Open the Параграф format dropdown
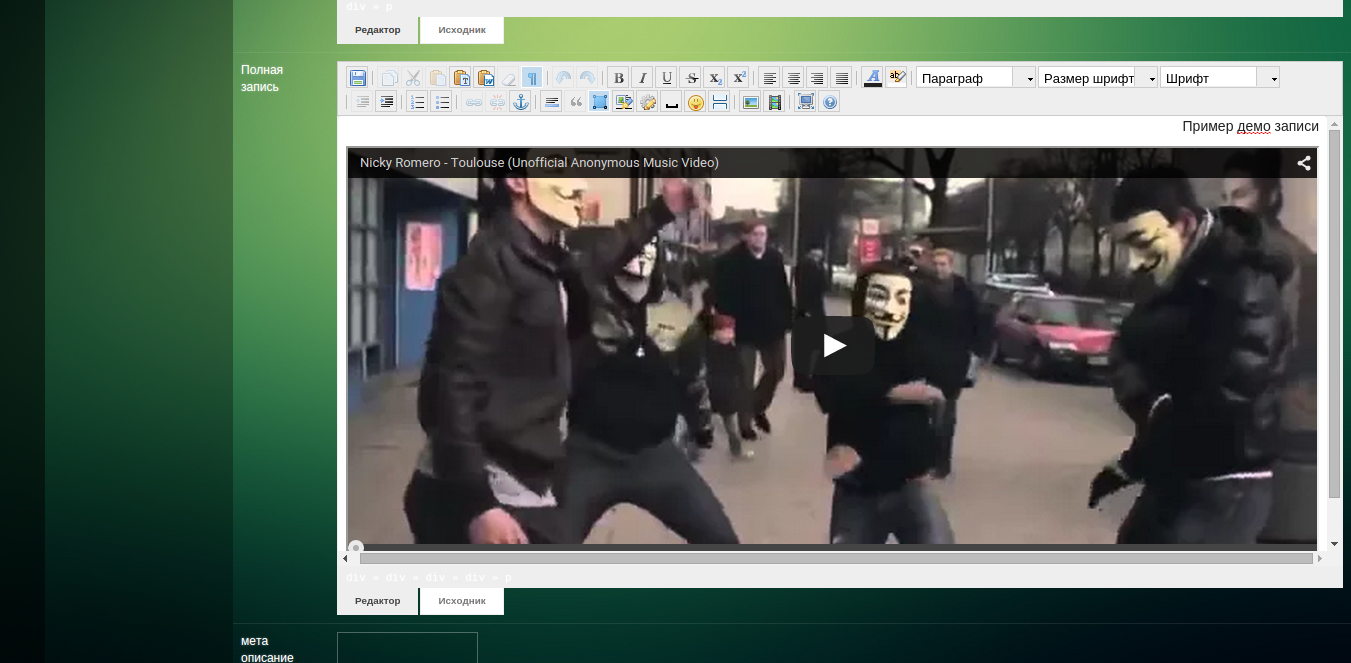1351x663 pixels. (976, 78)
